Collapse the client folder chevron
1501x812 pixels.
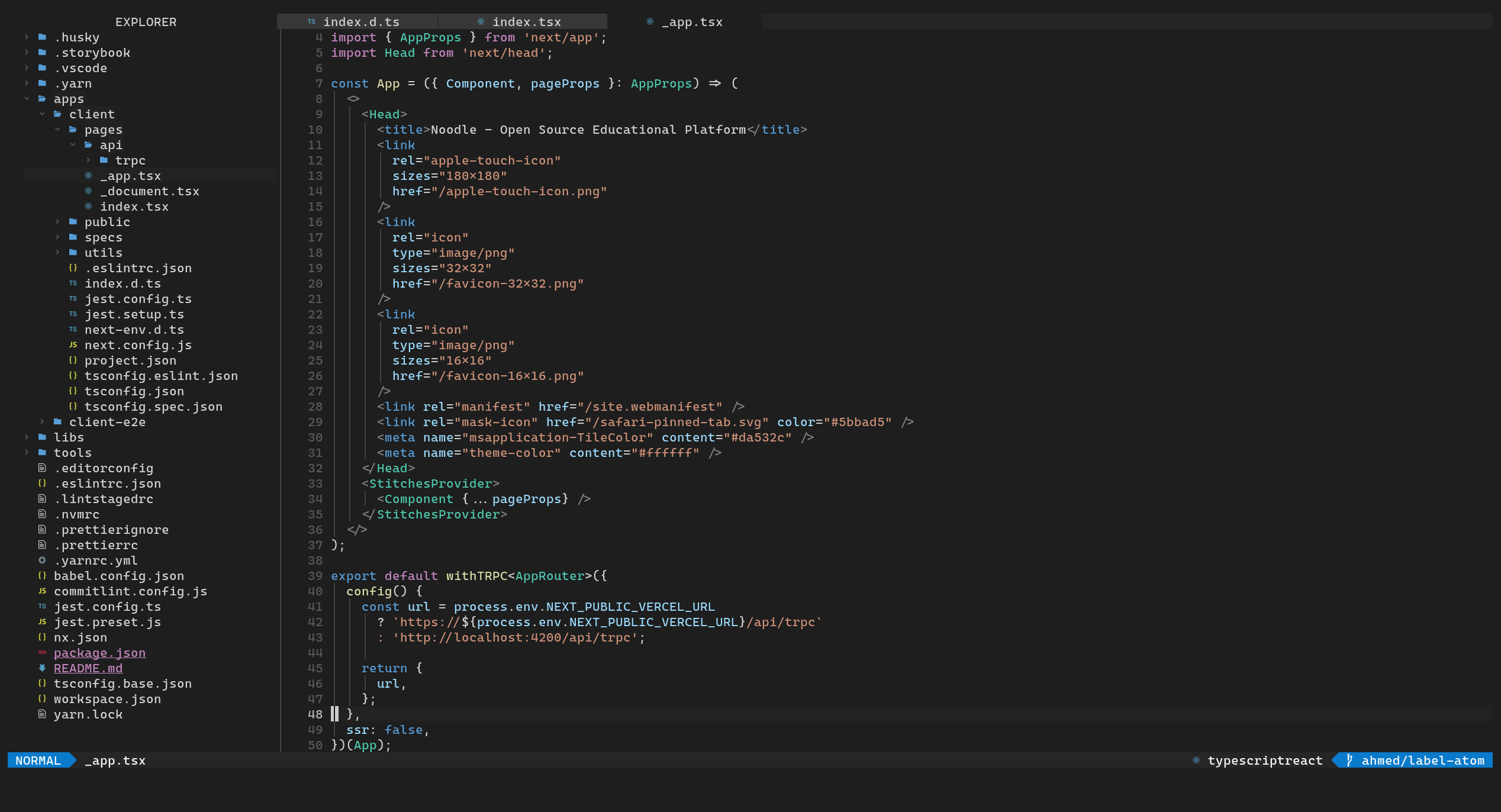[42, 114]
